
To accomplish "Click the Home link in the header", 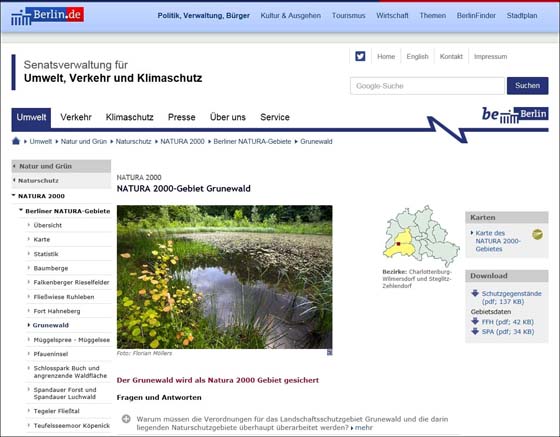I will coord(386,56).
